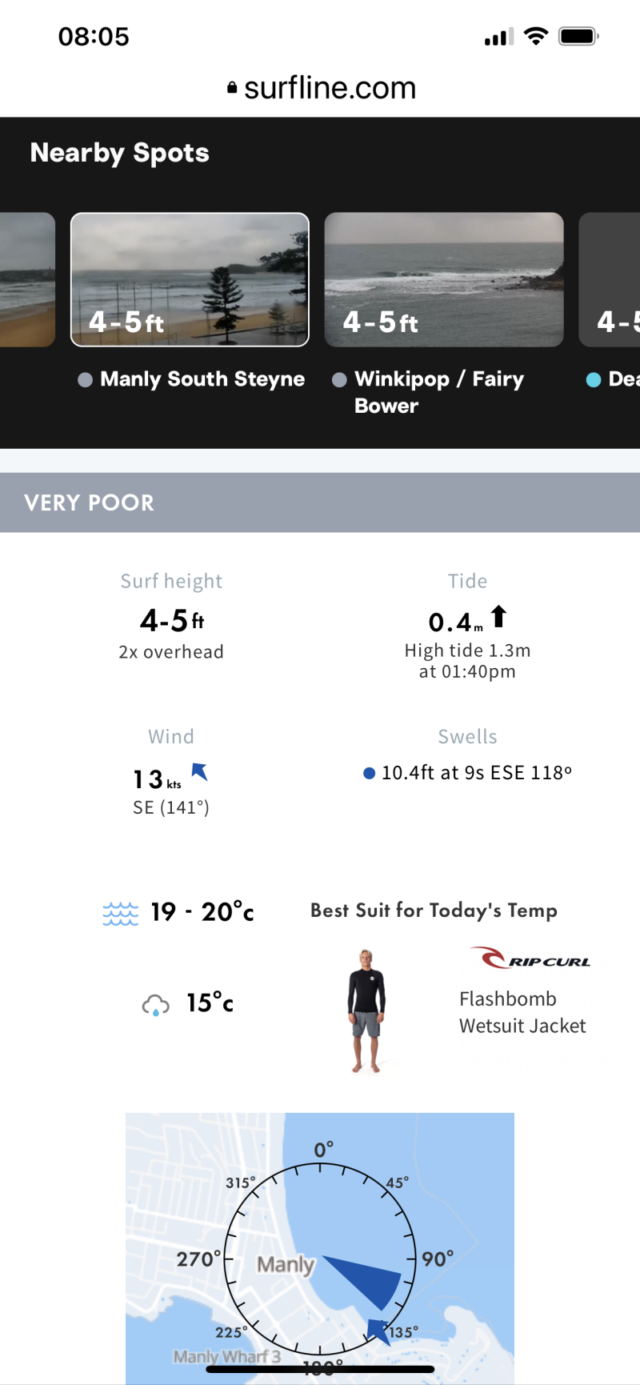
Task: Open the Winkipop / Fairy Bower cam thumbnail
Action: 444,280
